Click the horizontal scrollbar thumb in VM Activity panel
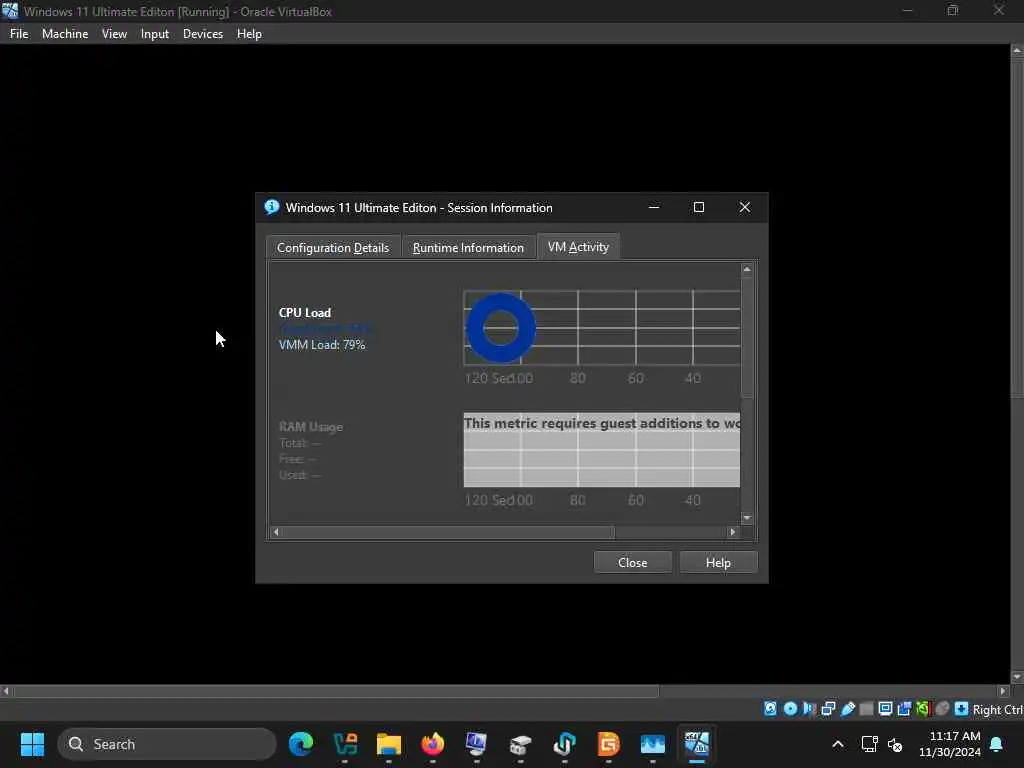The width and height of the screenshot is (1024, 768). coord(448,532)
